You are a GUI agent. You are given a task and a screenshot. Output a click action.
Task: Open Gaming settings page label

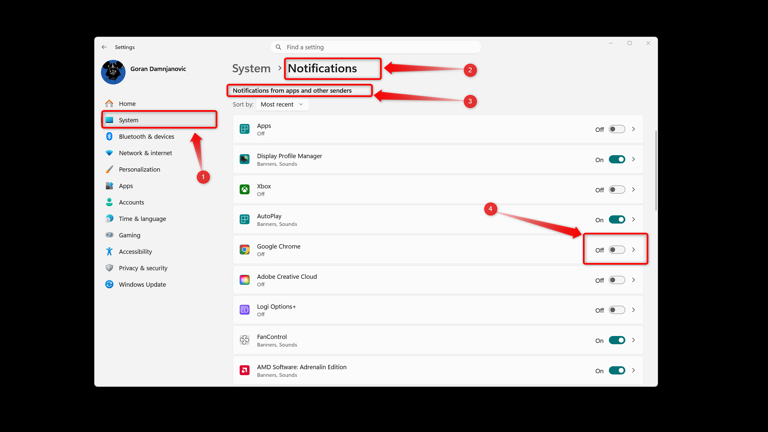pos(129,235)
